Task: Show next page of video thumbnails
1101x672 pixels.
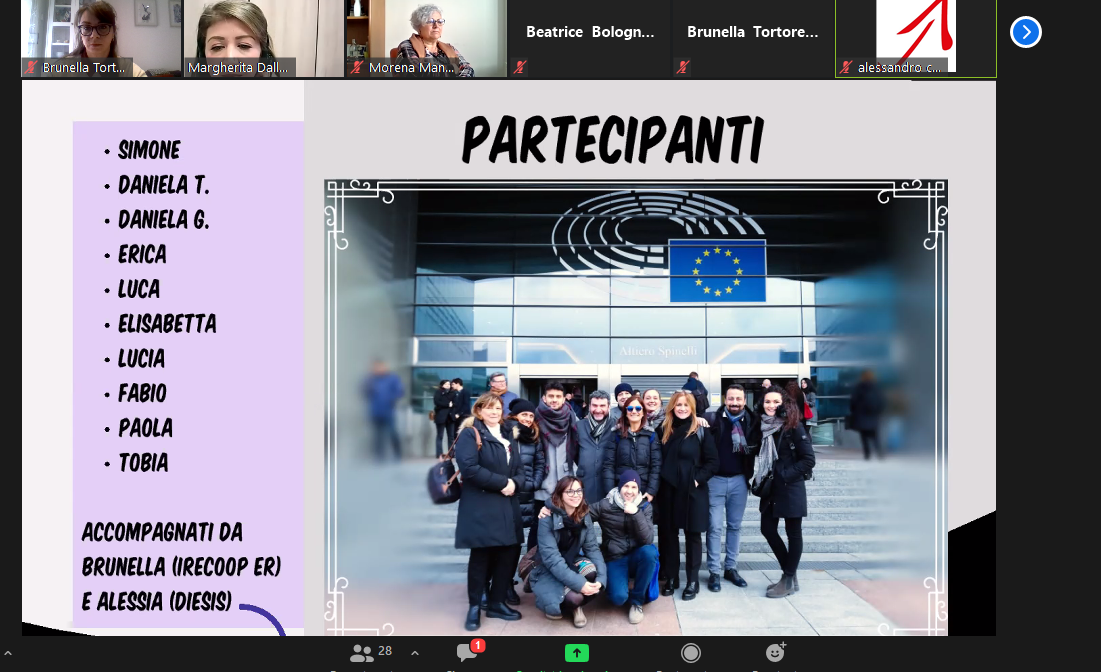Action: (1025, 32)
